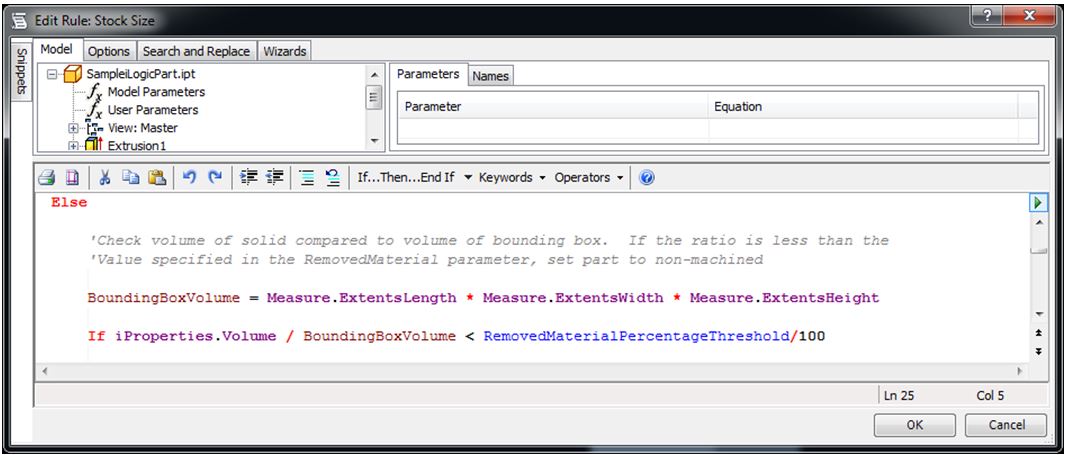Click the Paste clipboard icon
Viewport: 1065px width, 455px height.
click(156, 178)
